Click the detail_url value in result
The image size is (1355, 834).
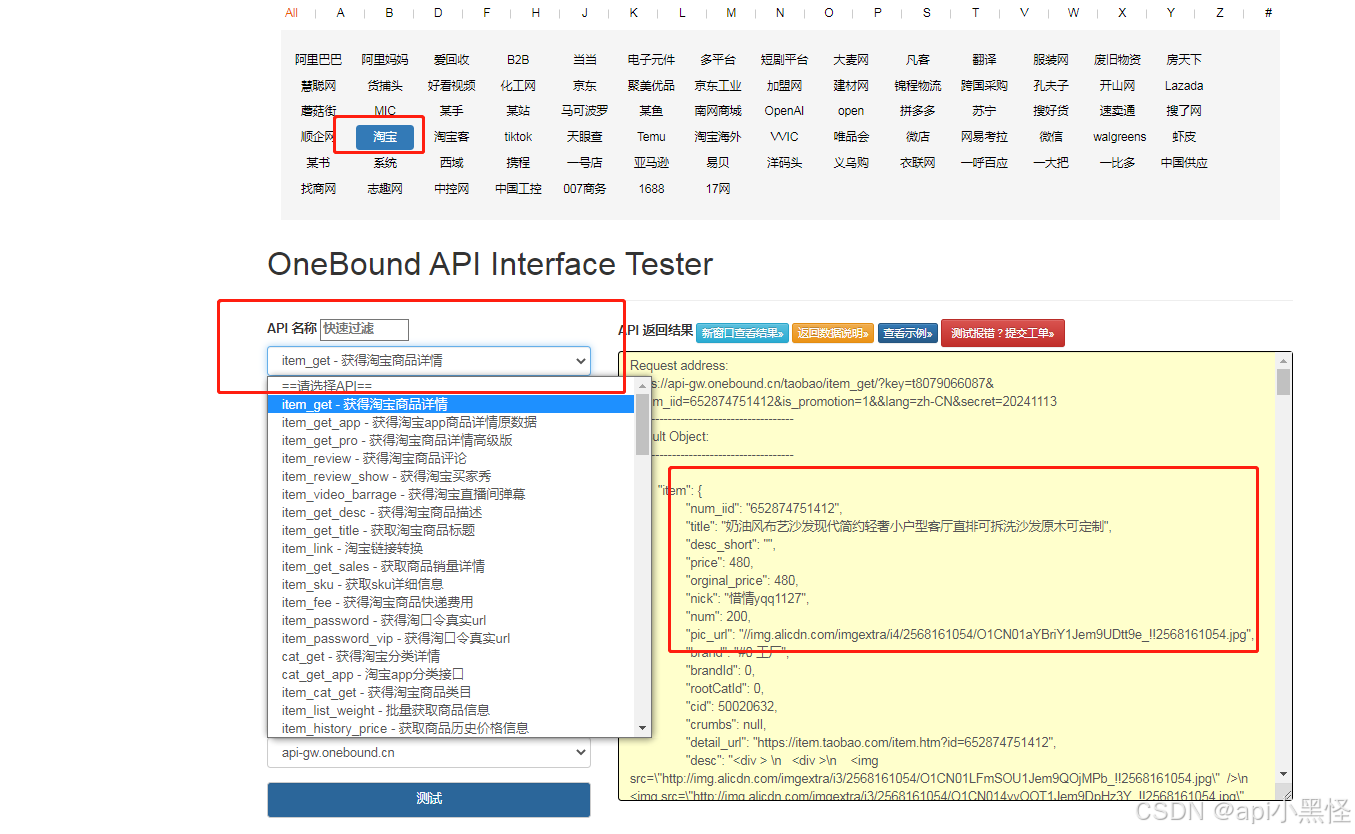pyautogui.click(x=903, y=743)
